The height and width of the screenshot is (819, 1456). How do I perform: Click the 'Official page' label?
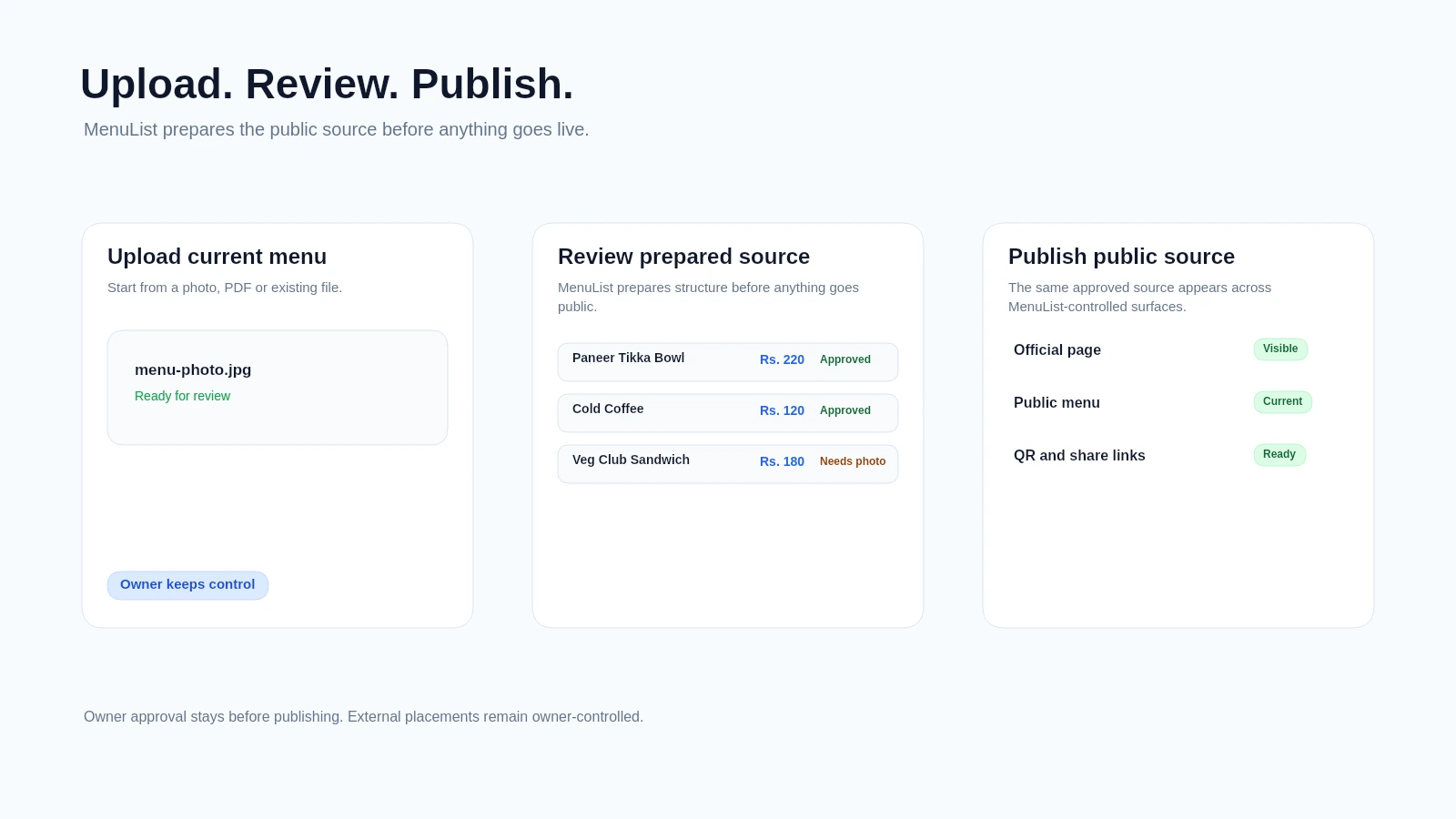coord(1057,349)
